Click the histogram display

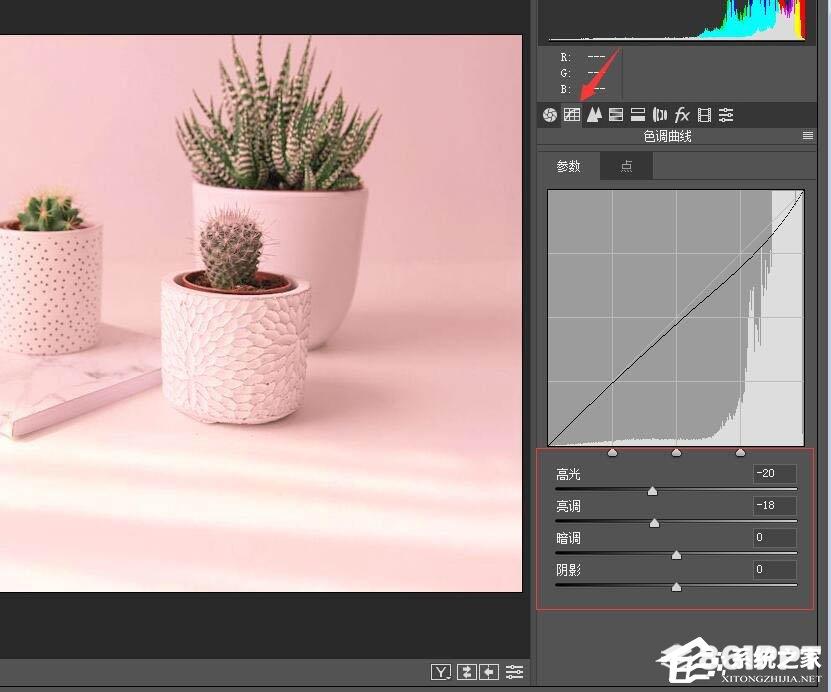click(x=677, y=20)
